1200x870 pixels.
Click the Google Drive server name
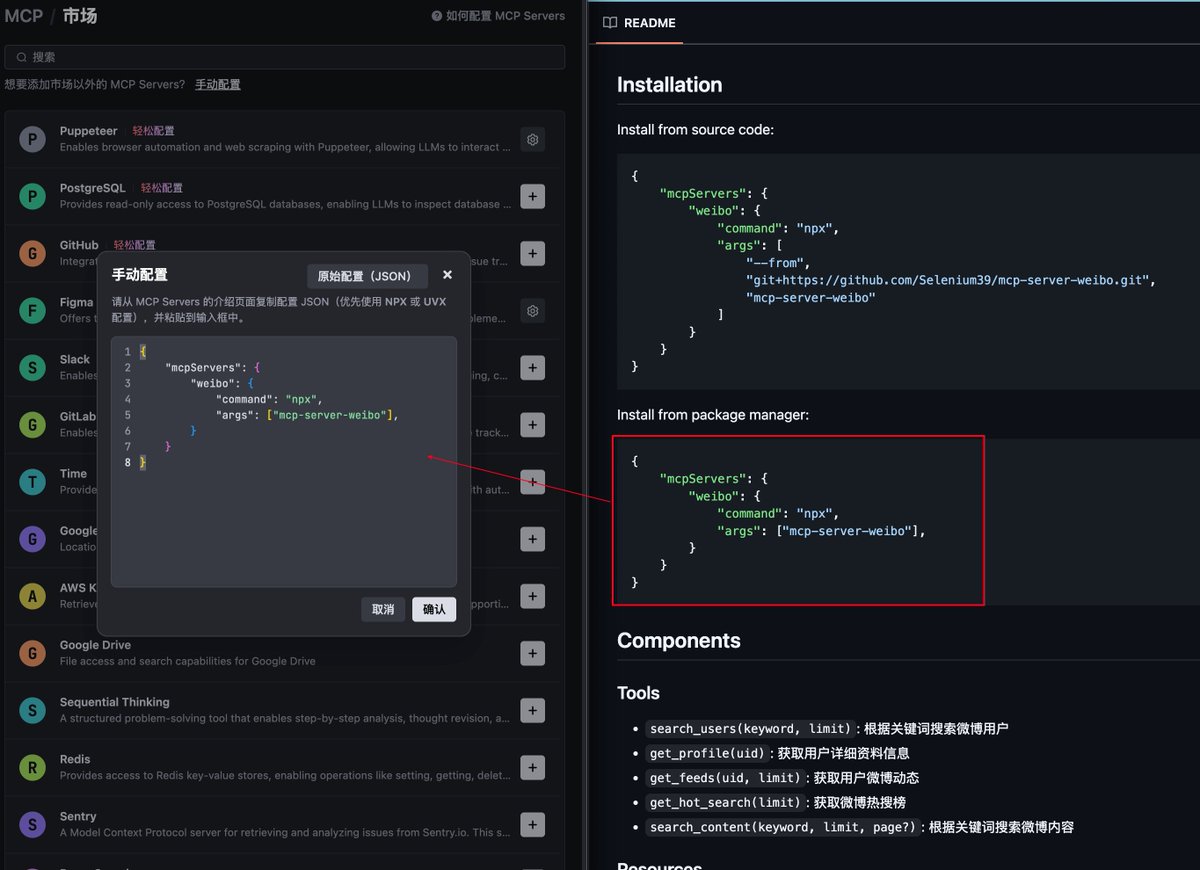[x=95, y=645]
